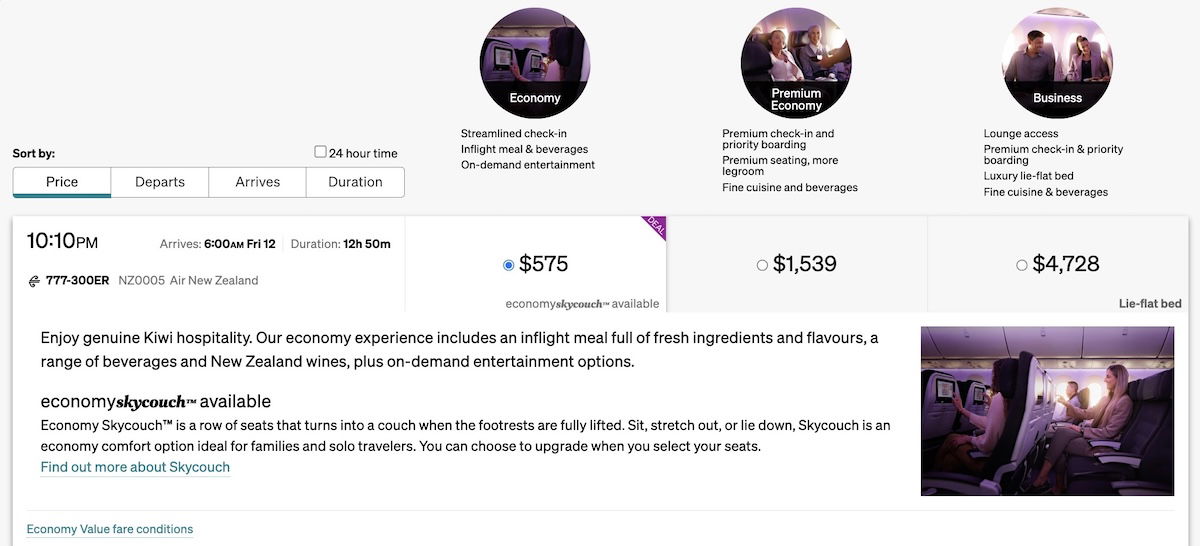Click the Premium Economy cabin circle image
This screenshot has width=1200, height=546.
tap(796, 62)
